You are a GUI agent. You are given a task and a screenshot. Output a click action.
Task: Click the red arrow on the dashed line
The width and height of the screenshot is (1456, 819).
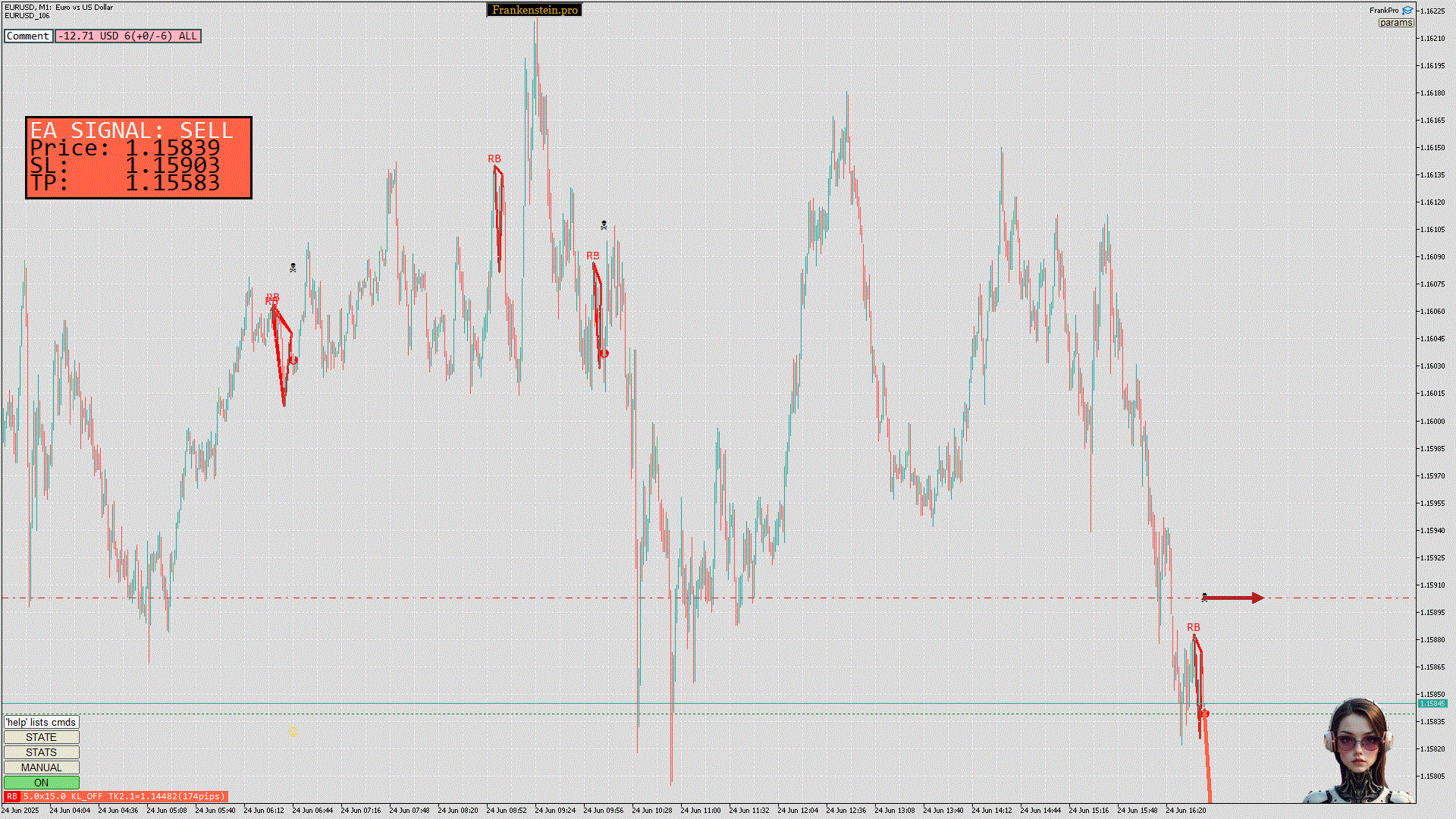(x=1234, y=598)
